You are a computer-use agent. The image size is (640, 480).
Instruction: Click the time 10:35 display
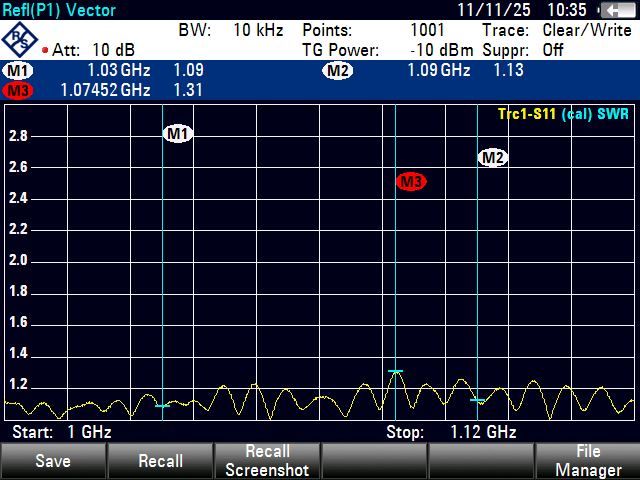[567, 10]
